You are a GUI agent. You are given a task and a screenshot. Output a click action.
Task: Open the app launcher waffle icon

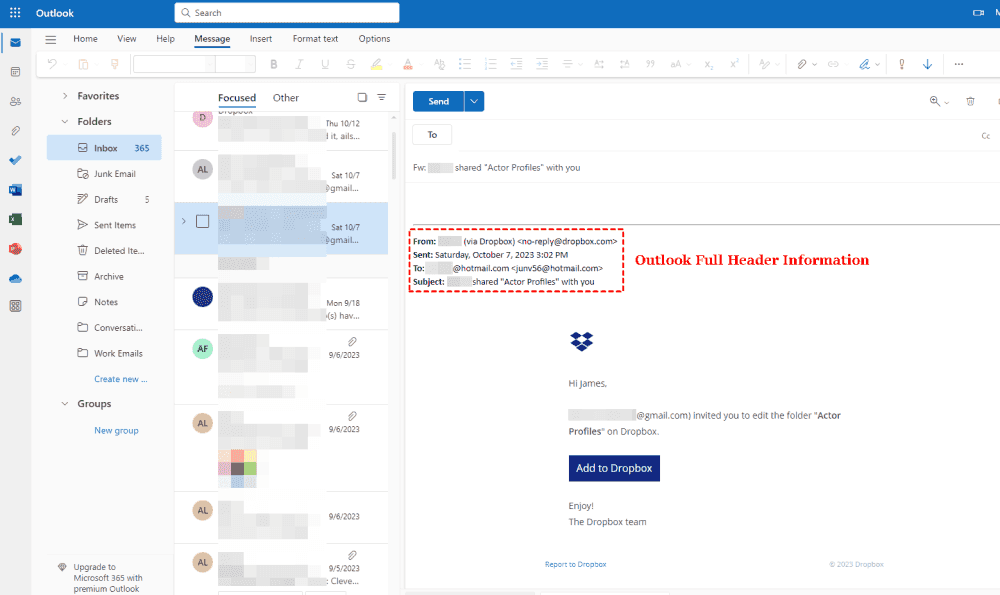click(15, 13)
